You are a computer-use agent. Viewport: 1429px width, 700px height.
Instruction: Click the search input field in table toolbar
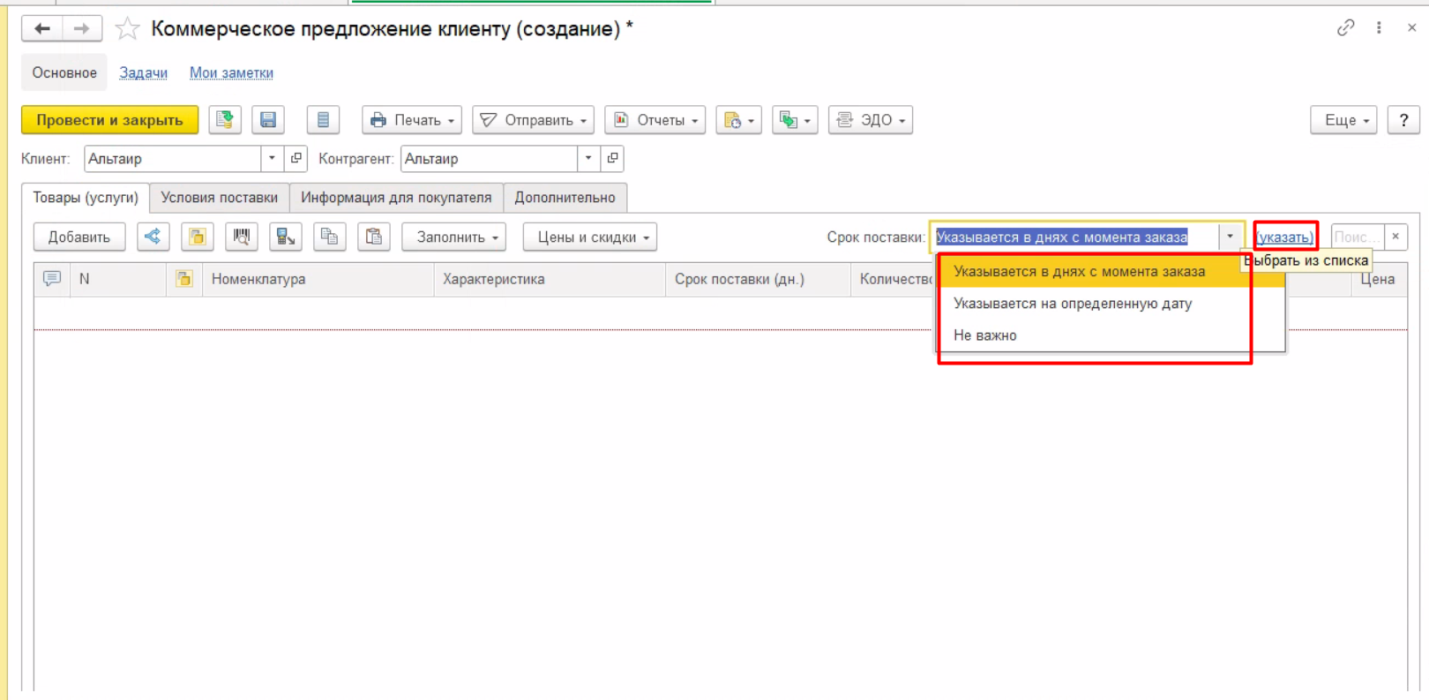(x=1356, y=237)
